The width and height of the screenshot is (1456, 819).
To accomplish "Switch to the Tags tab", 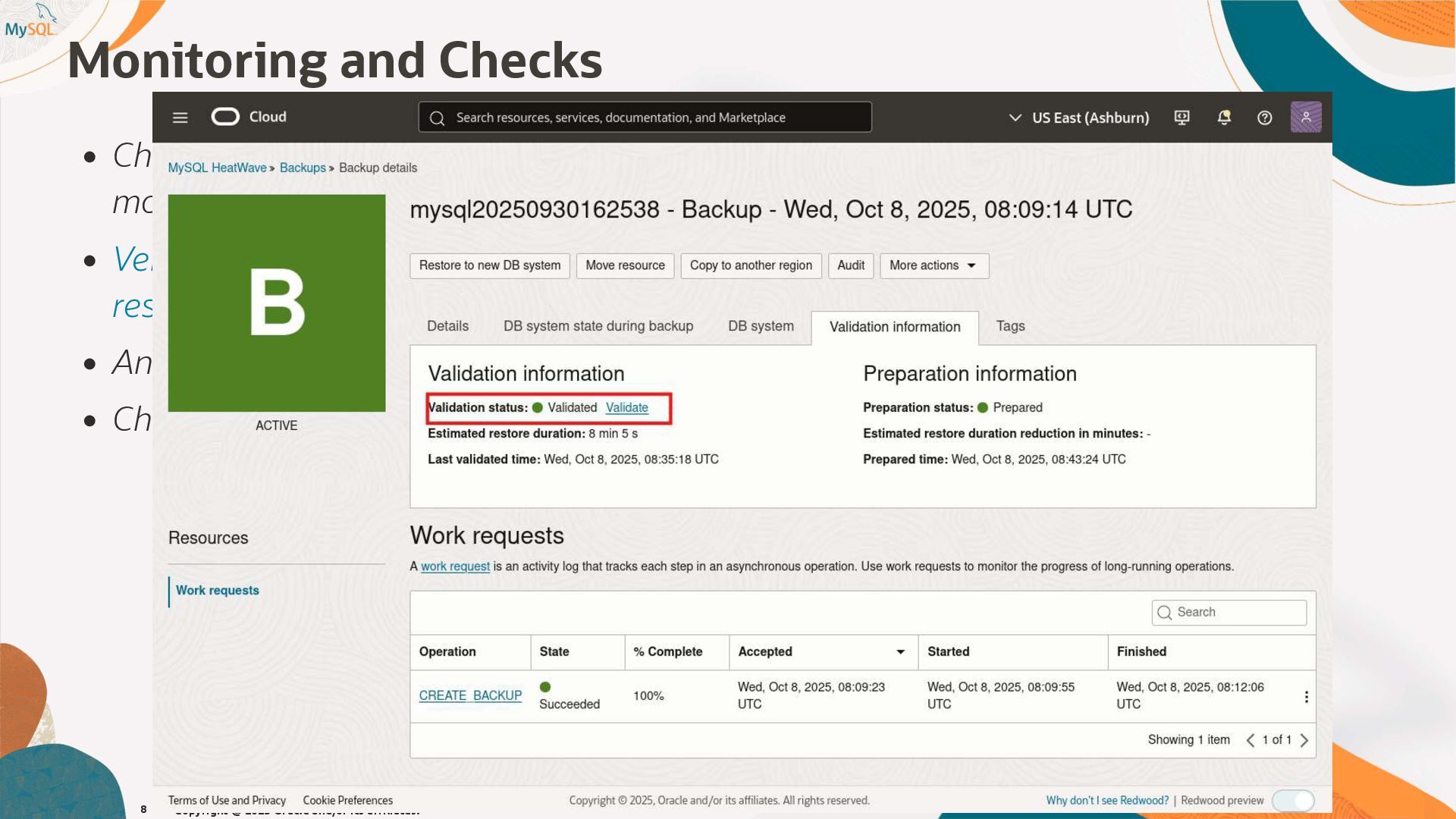I will [1010, 326].
